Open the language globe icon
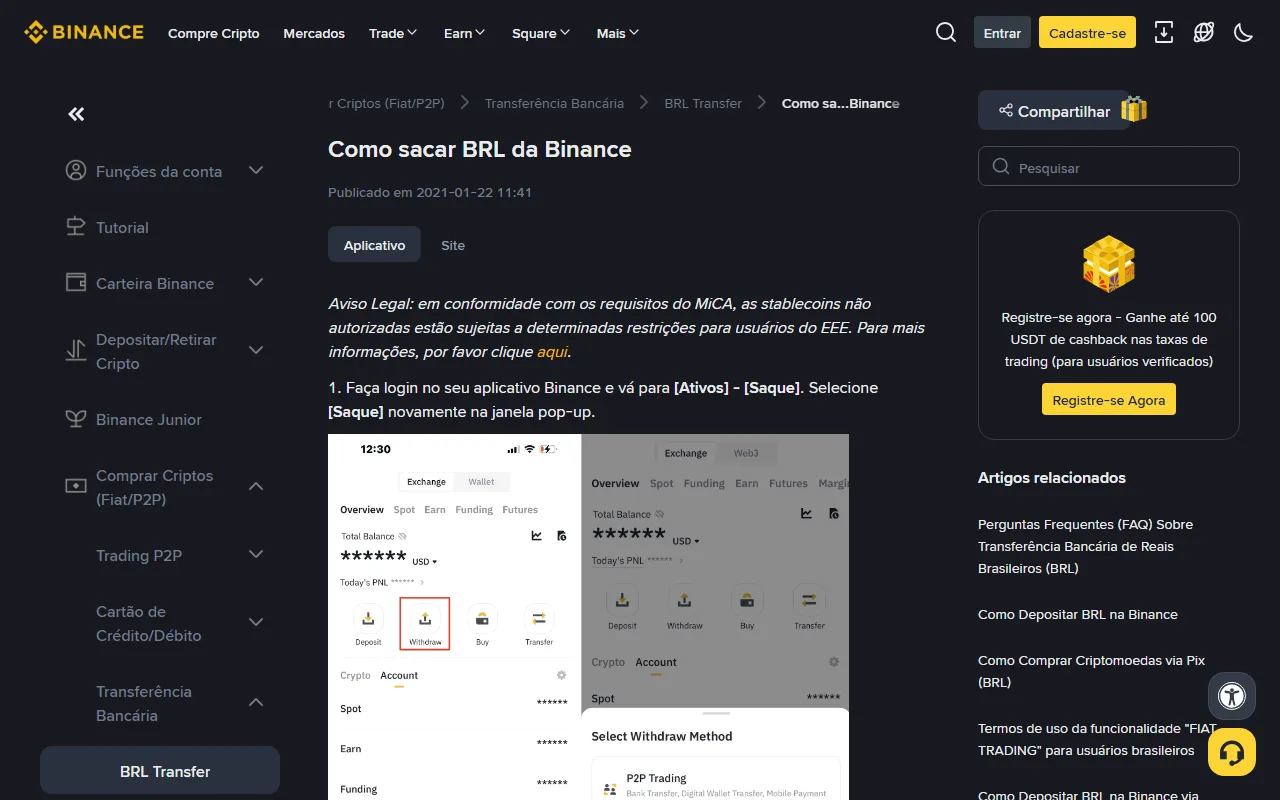Image resolution: width=1280 pixels, height=800 pixels. coord(1204,32)
